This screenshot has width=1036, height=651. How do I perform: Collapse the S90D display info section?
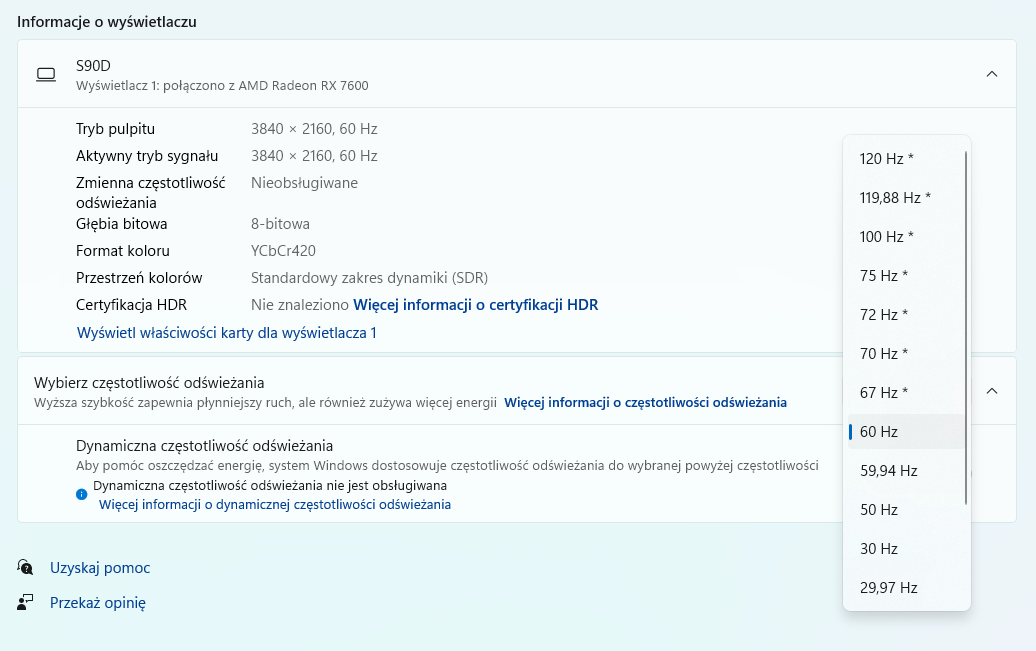[x=992, y=74]
